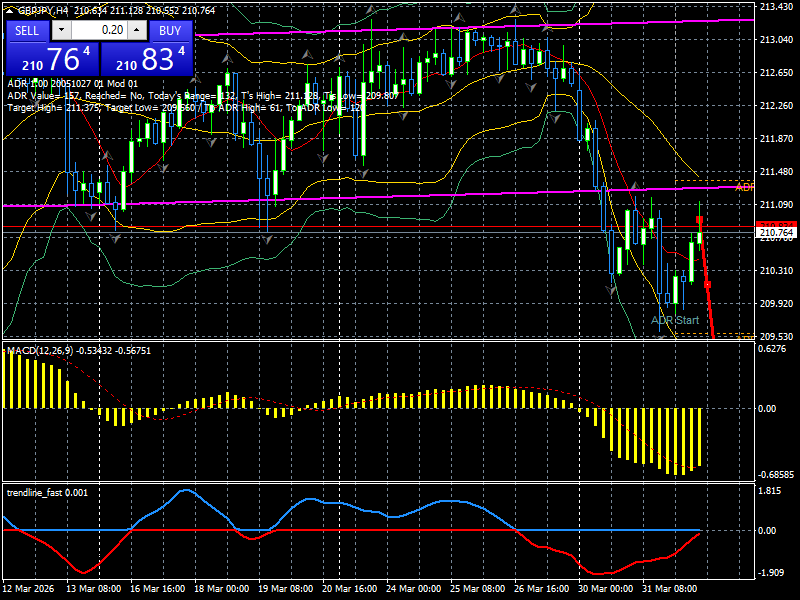
Task: Click the '24 Mar 00:00' time label
Action: coord(414,589)
